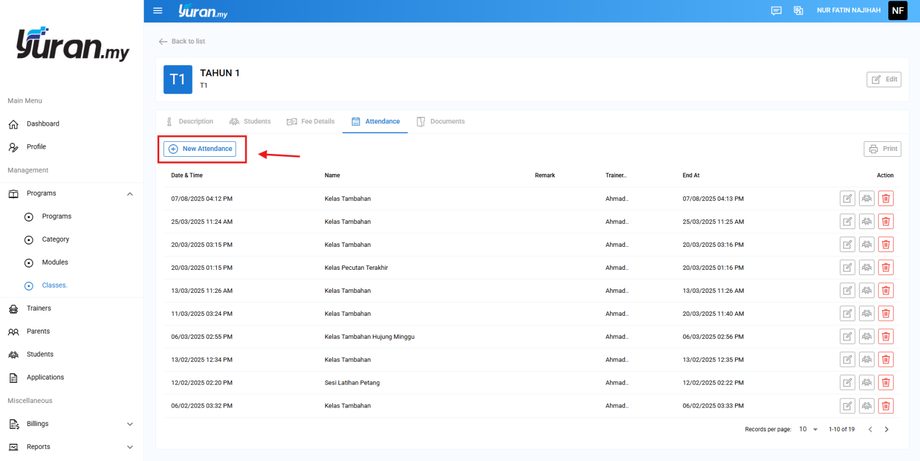Click the New Attendance button

[x=200, y=149]
